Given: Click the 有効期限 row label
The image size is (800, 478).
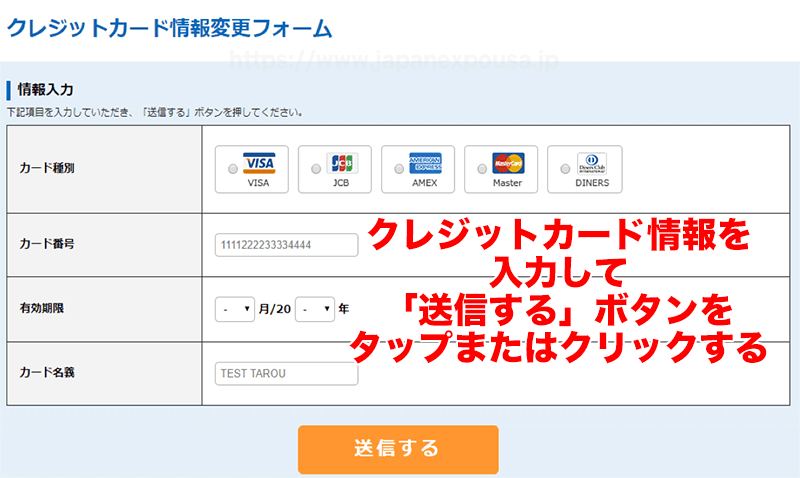Looking at the screenshot, I should tap(42, 308).
